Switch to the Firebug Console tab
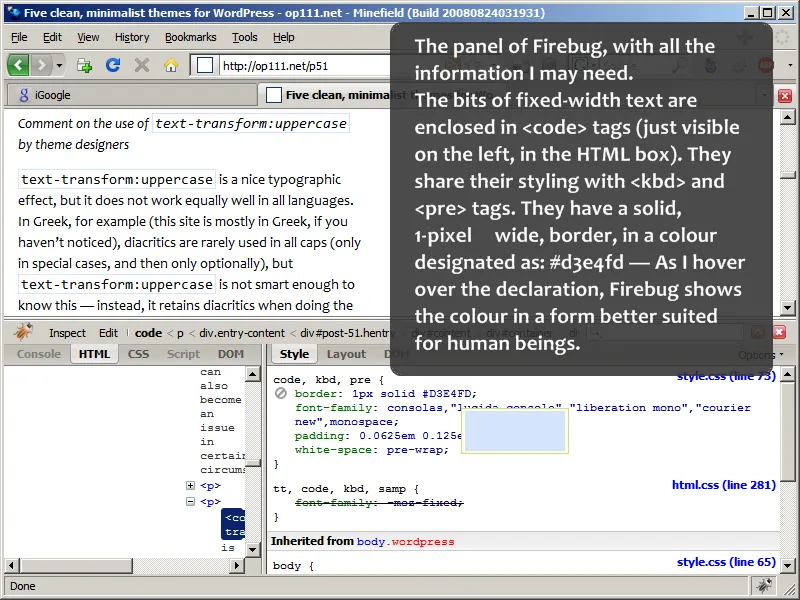The height and width of the screenshot is (600, 800). click(x=39, y=354)
